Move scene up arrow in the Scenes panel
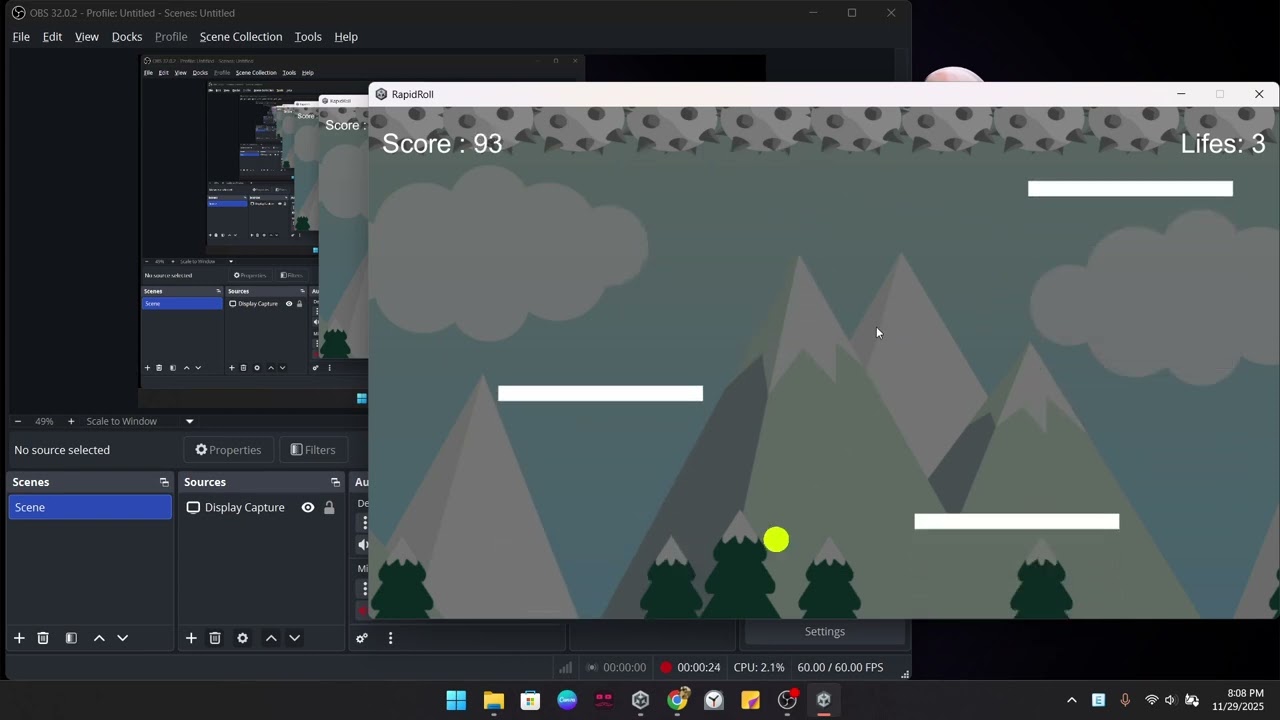 pyautogui.click(x=99, y=638)
